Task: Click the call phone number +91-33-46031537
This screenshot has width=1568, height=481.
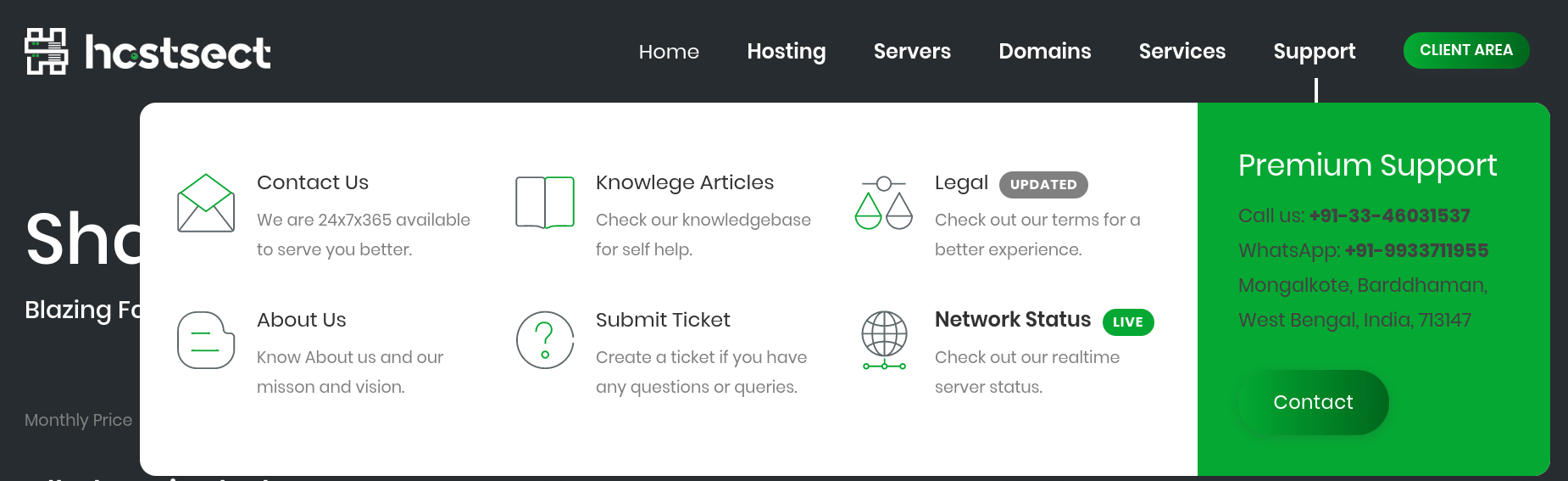Action: click(1389, 215)
